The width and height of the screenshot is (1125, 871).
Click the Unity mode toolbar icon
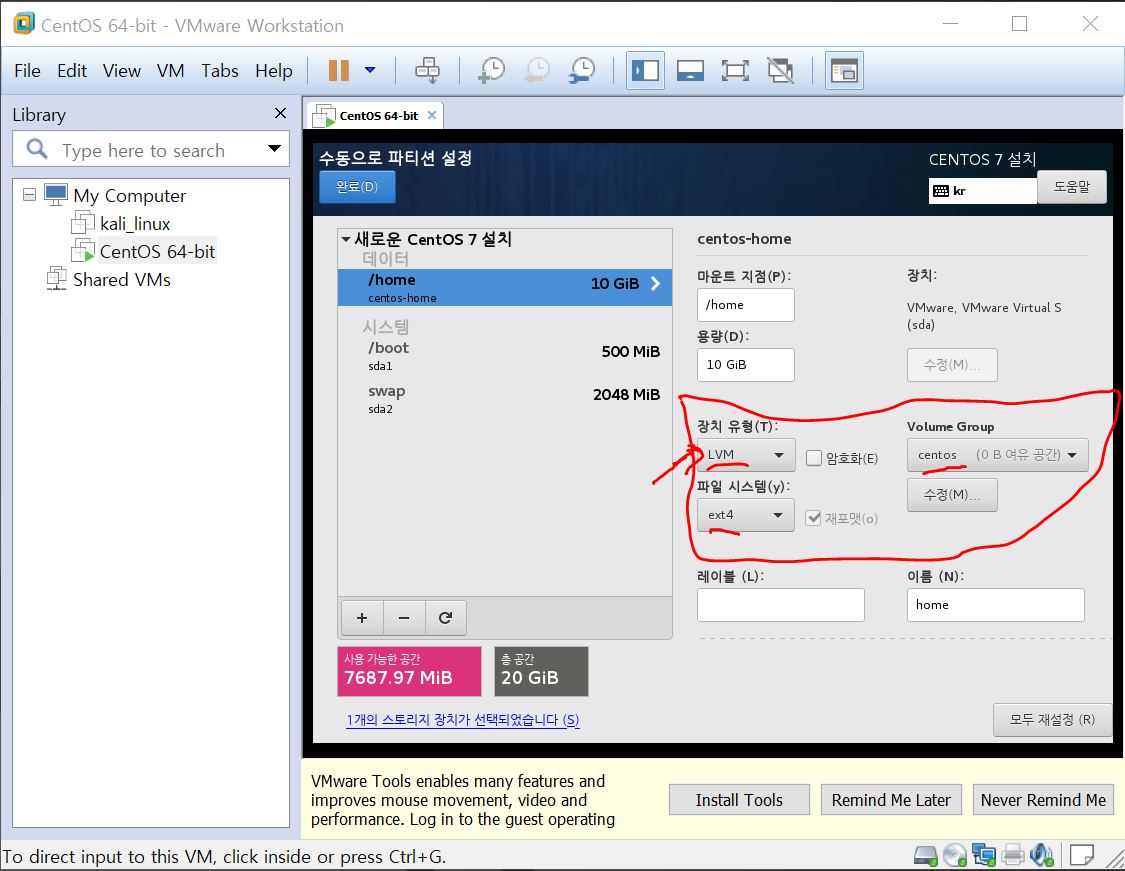pyautogui.click(x=781, y=70)
